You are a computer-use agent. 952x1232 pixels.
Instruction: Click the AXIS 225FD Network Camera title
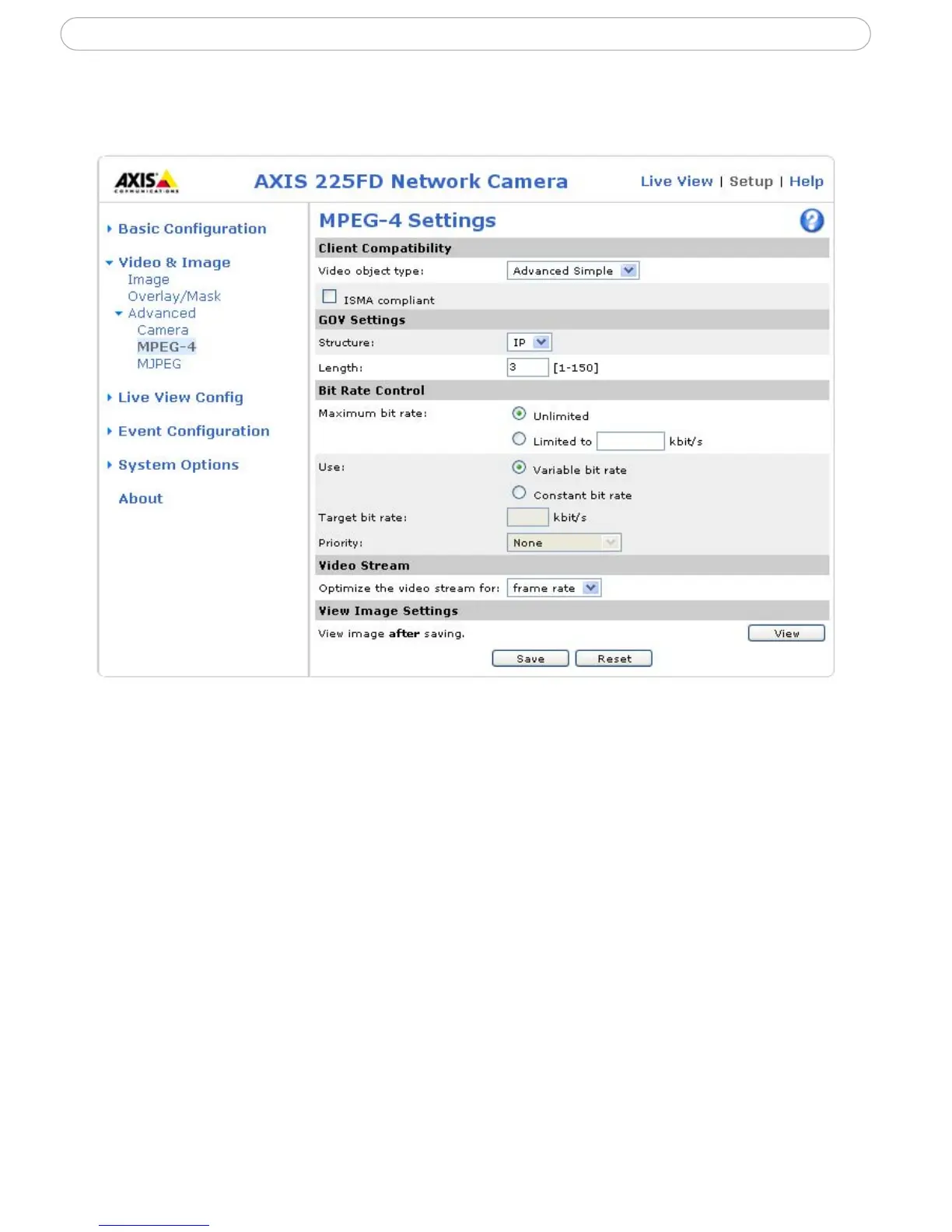coord(411,181)
